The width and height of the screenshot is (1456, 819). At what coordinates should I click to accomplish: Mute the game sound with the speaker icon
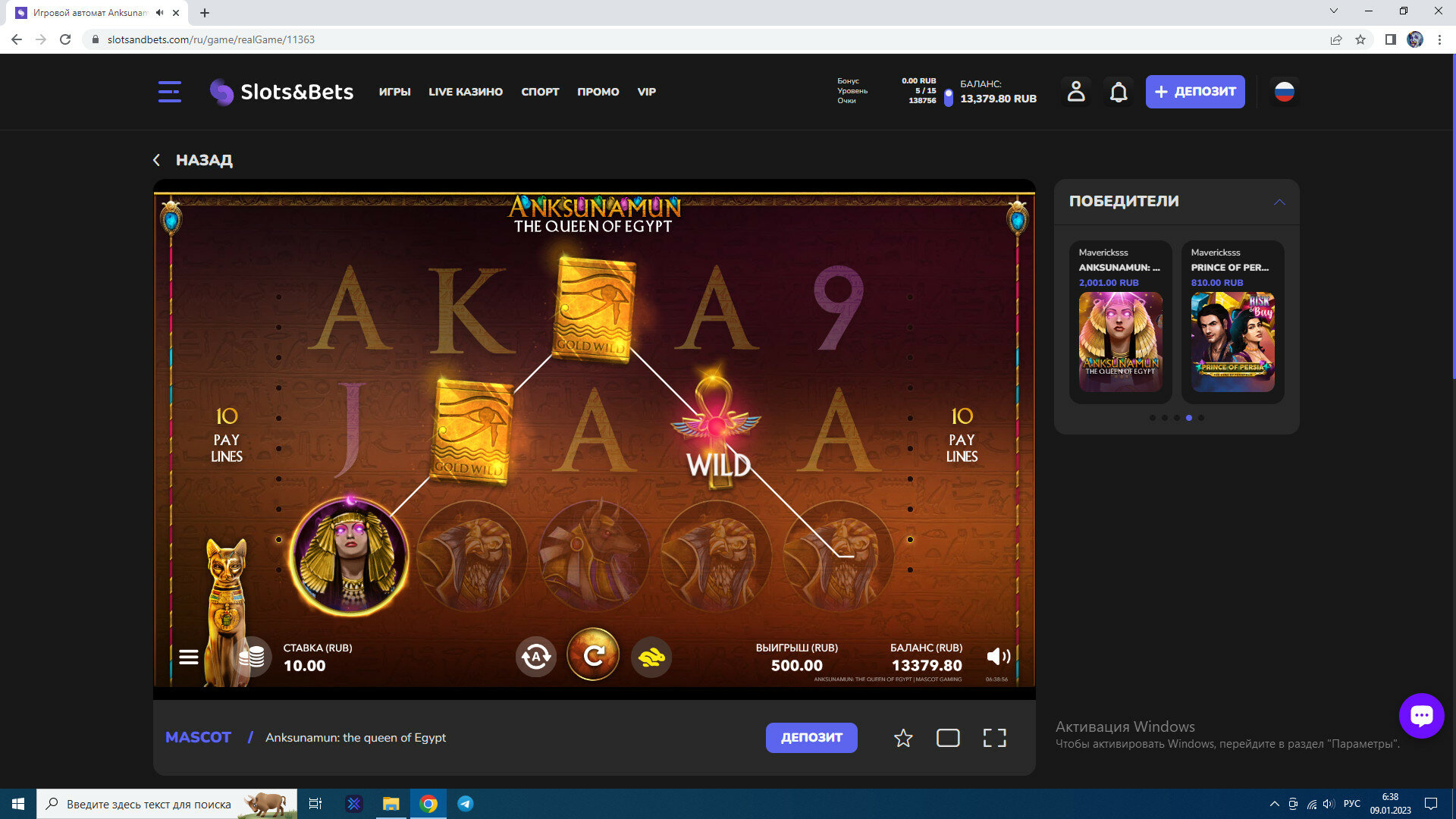[998, 657]
